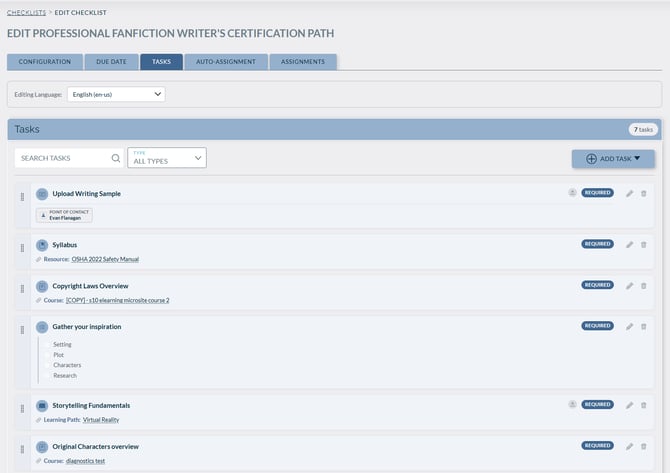This screenshot has width=670, height=473.
Task: Delete the Gather your inspiration task
Action: [x=643, y=326]
